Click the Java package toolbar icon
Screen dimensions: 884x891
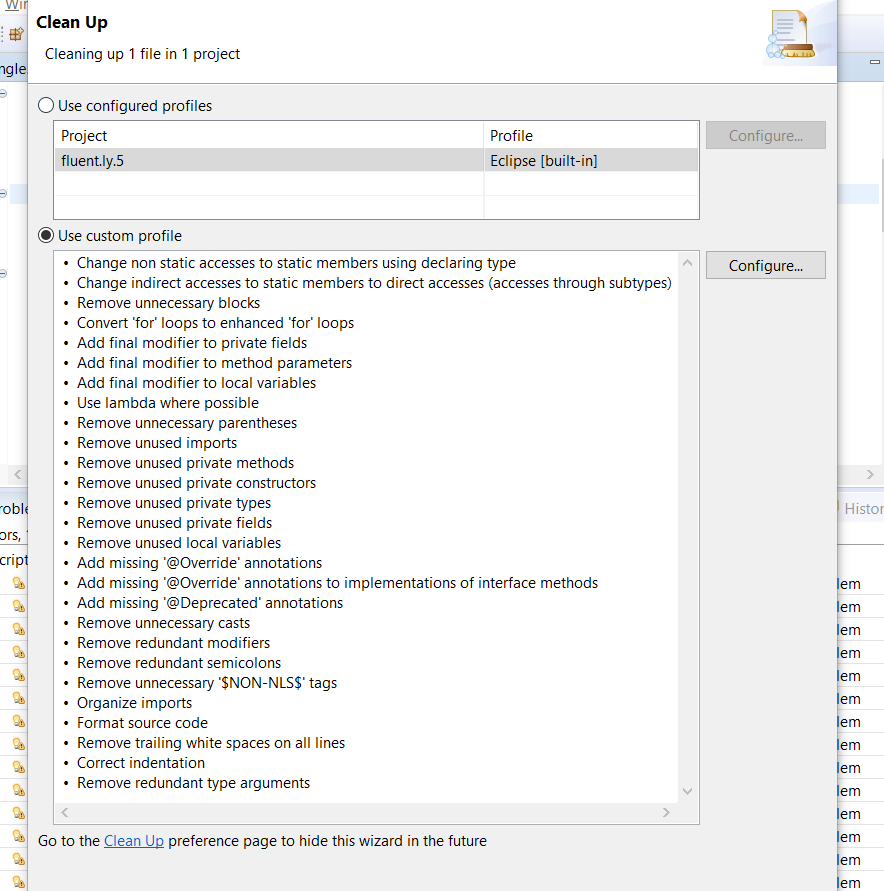pos(17,33)
